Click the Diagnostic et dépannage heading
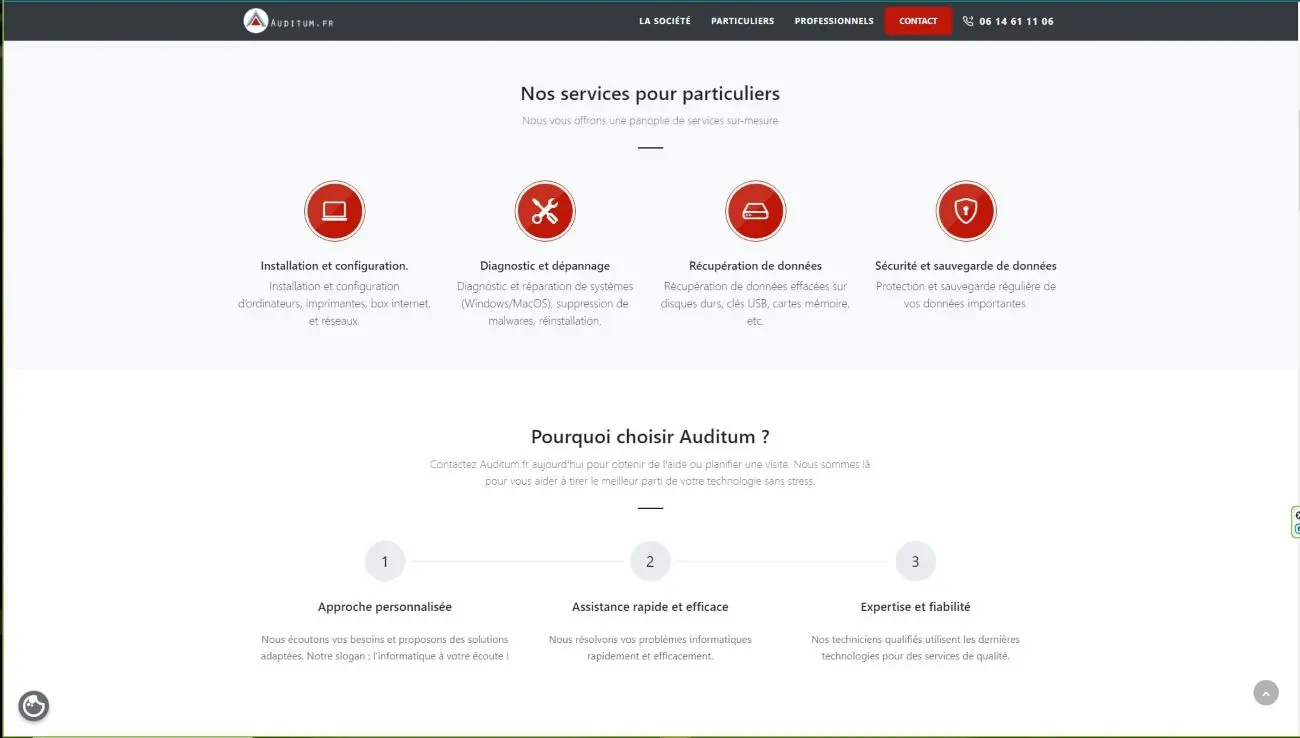 click(545, 266)
